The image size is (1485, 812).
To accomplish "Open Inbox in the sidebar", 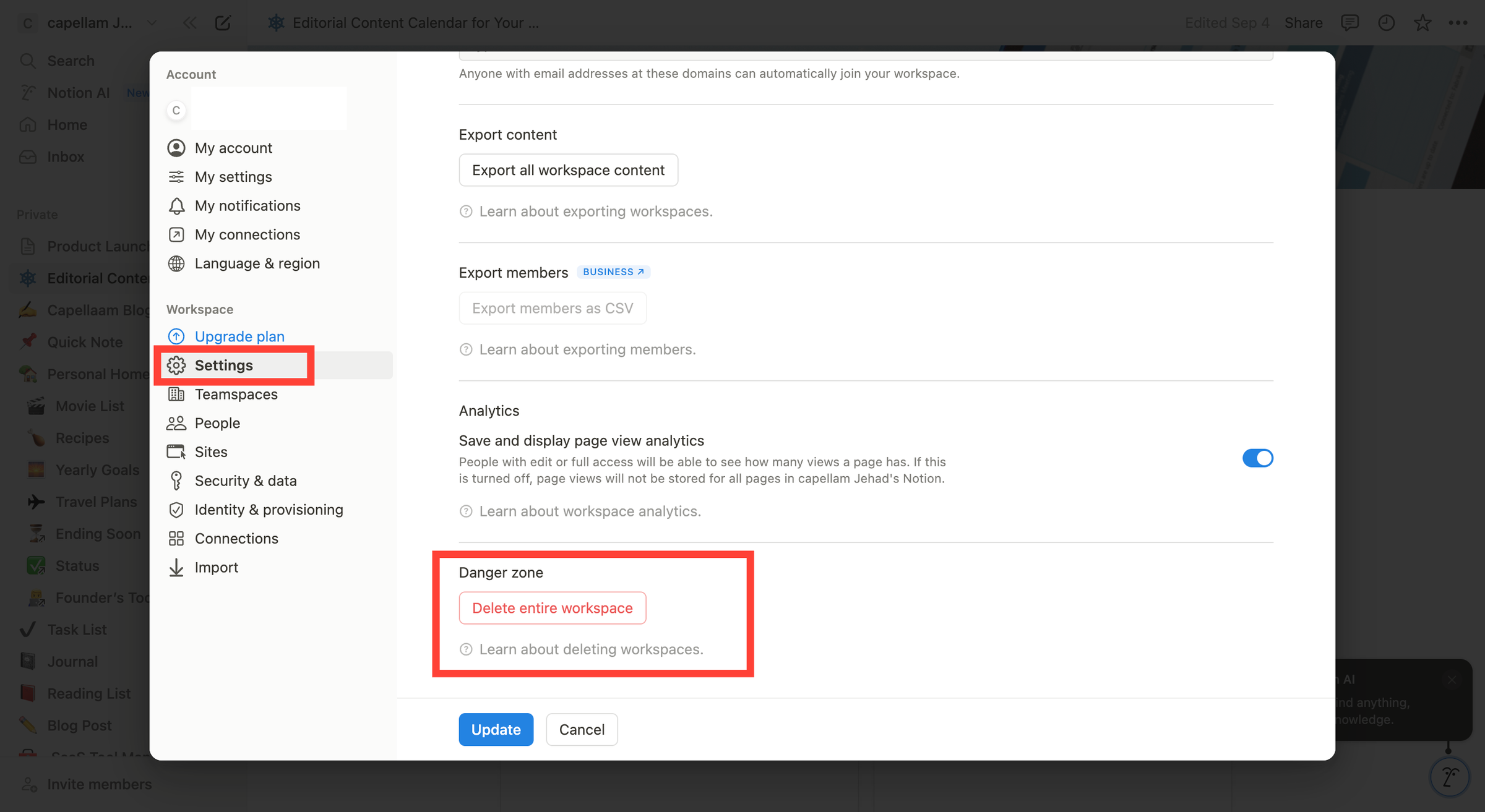I will click(x=66, y=157).
